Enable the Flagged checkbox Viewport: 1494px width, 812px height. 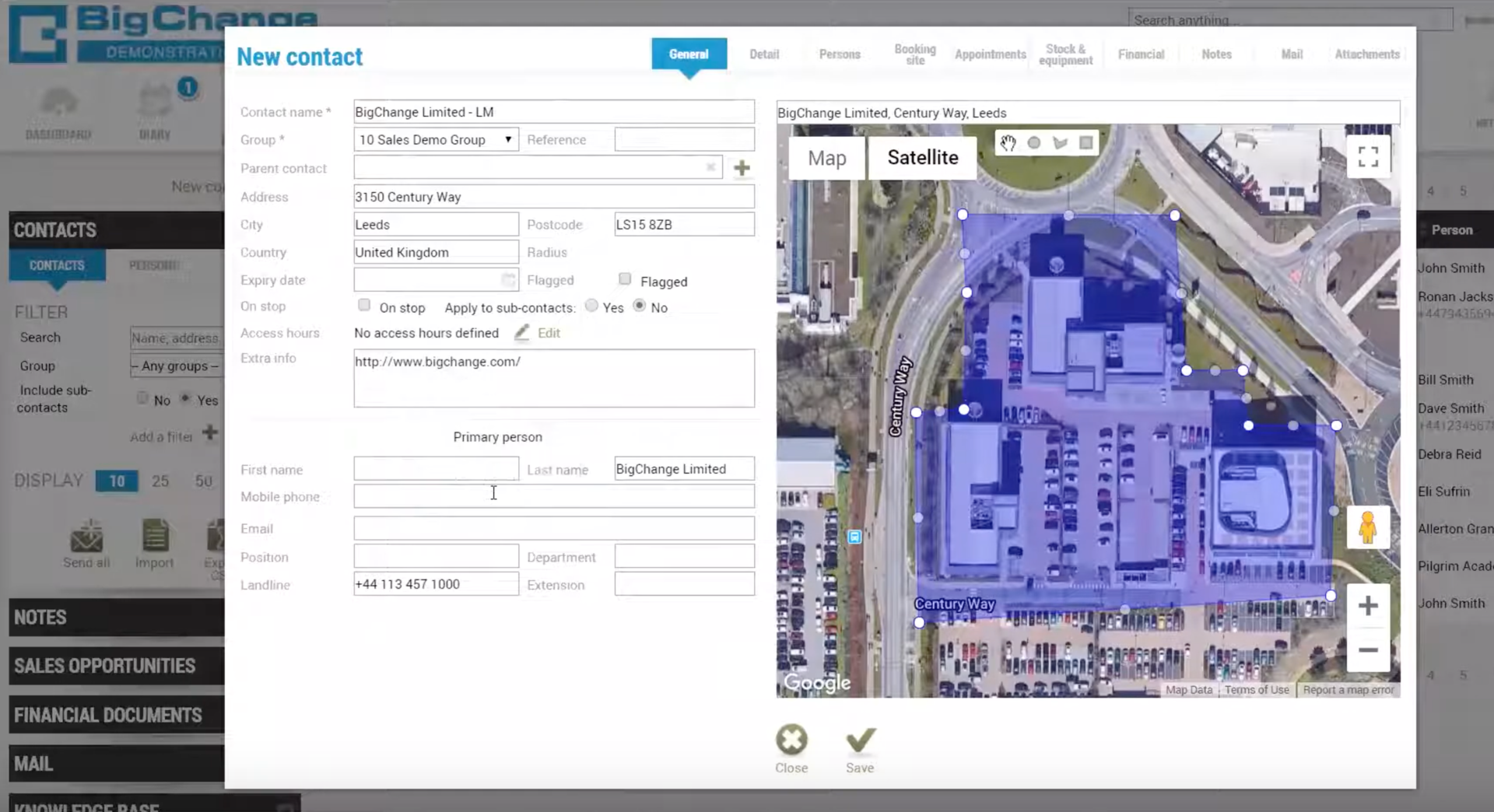pos(625,279)
